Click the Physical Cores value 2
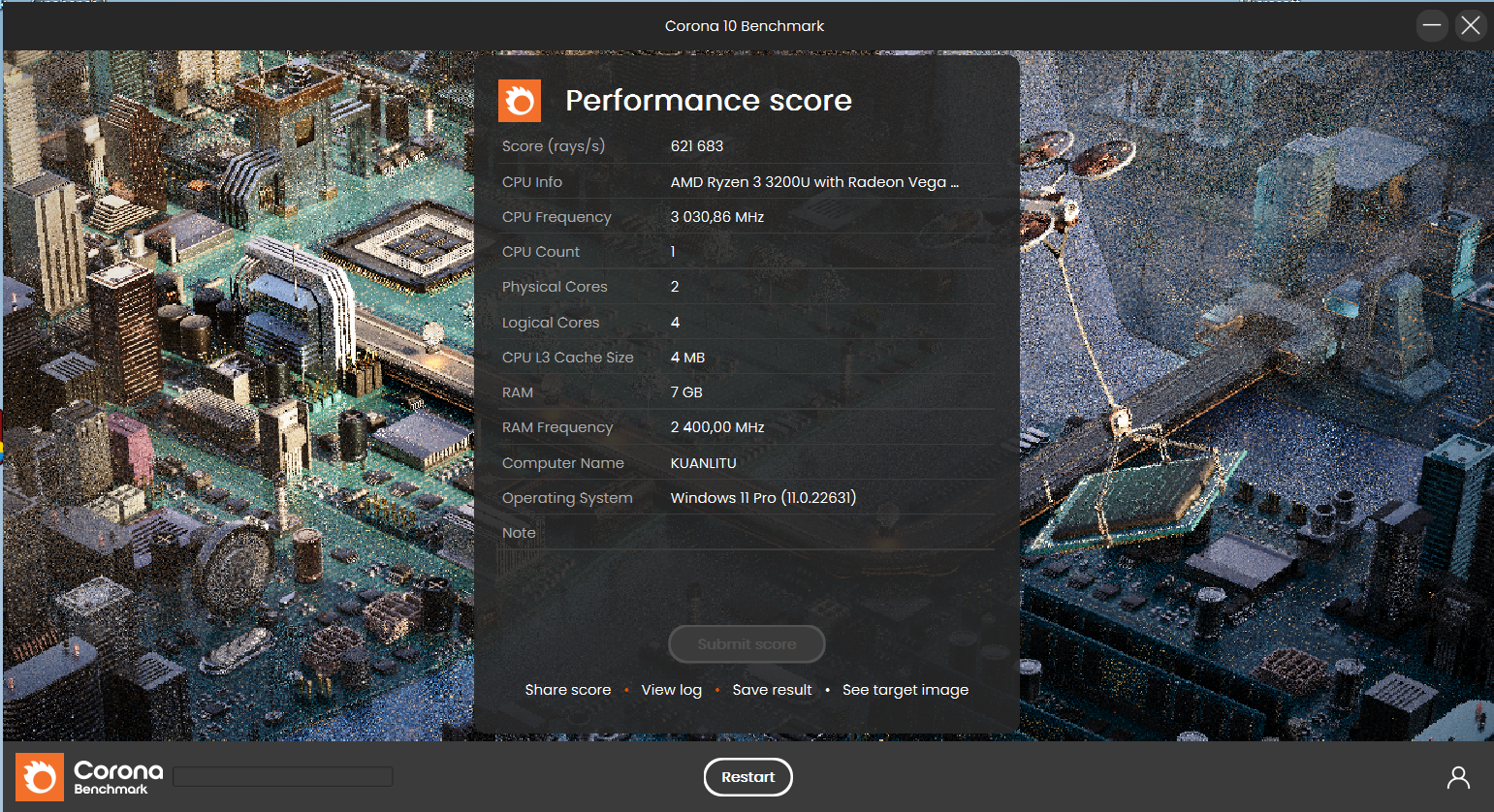1494x812 pixels. pos(675,287)
